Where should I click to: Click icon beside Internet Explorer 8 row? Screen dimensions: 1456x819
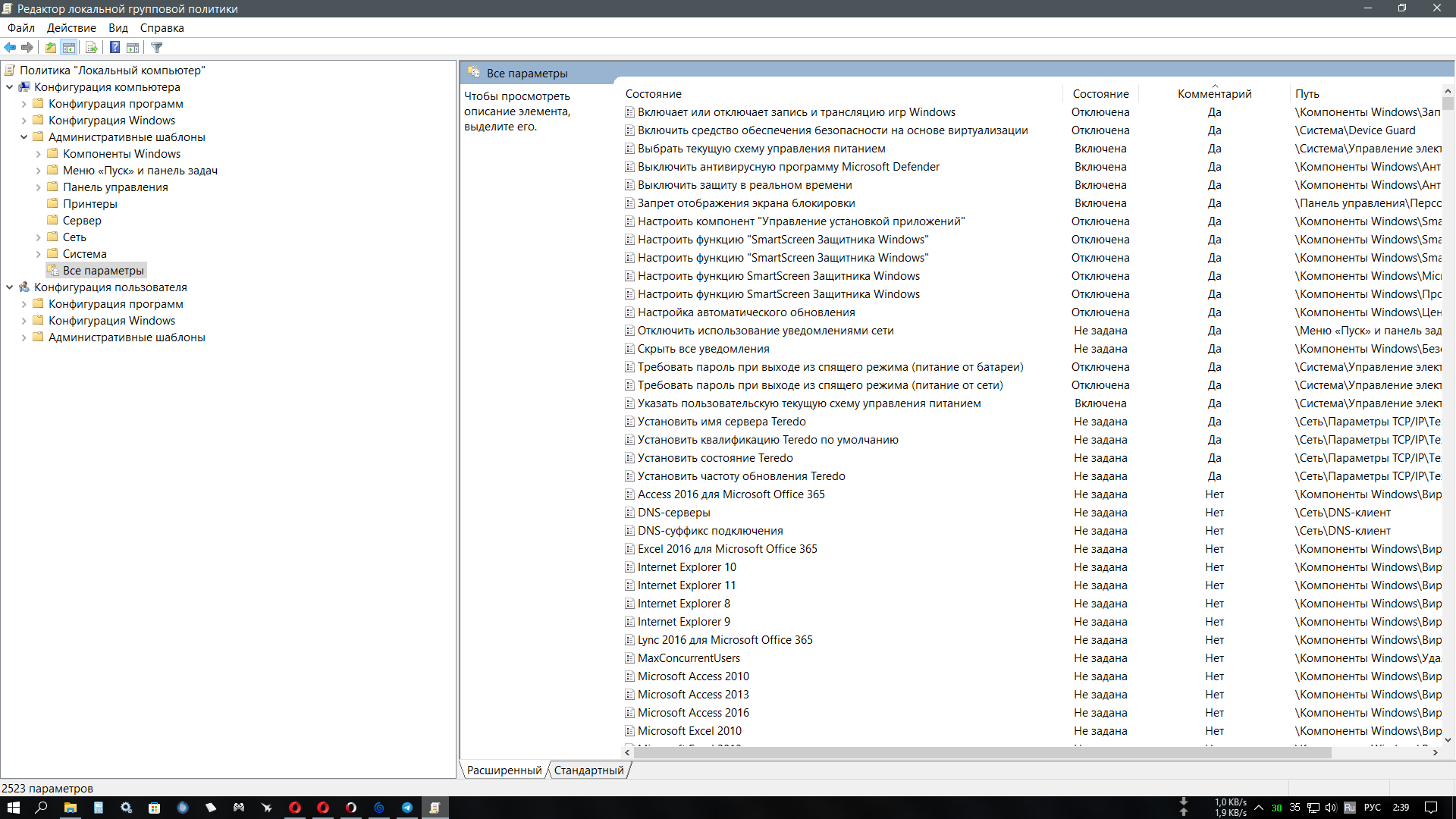(x=629, y=604)
